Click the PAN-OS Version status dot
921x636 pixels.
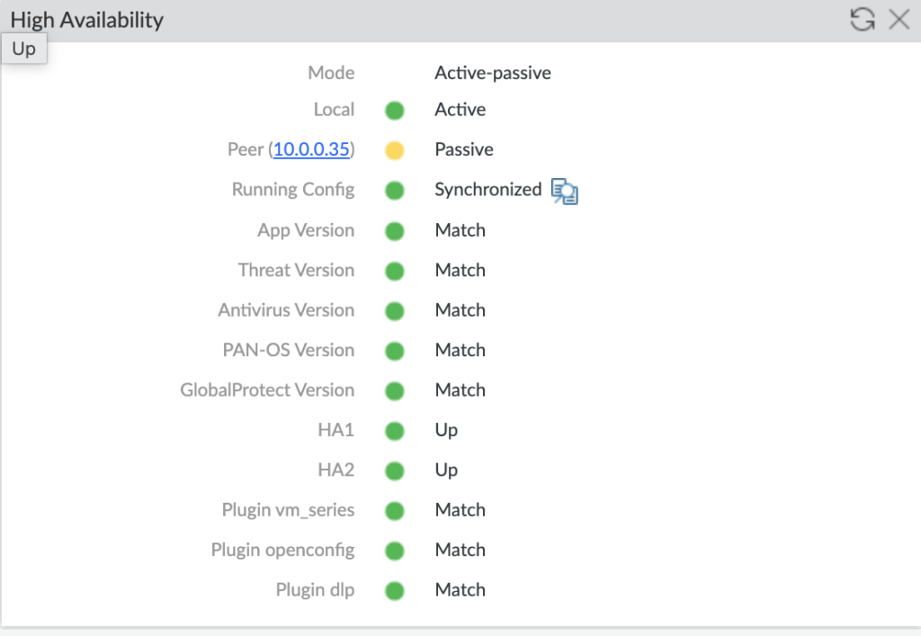(x=394, y=350)
